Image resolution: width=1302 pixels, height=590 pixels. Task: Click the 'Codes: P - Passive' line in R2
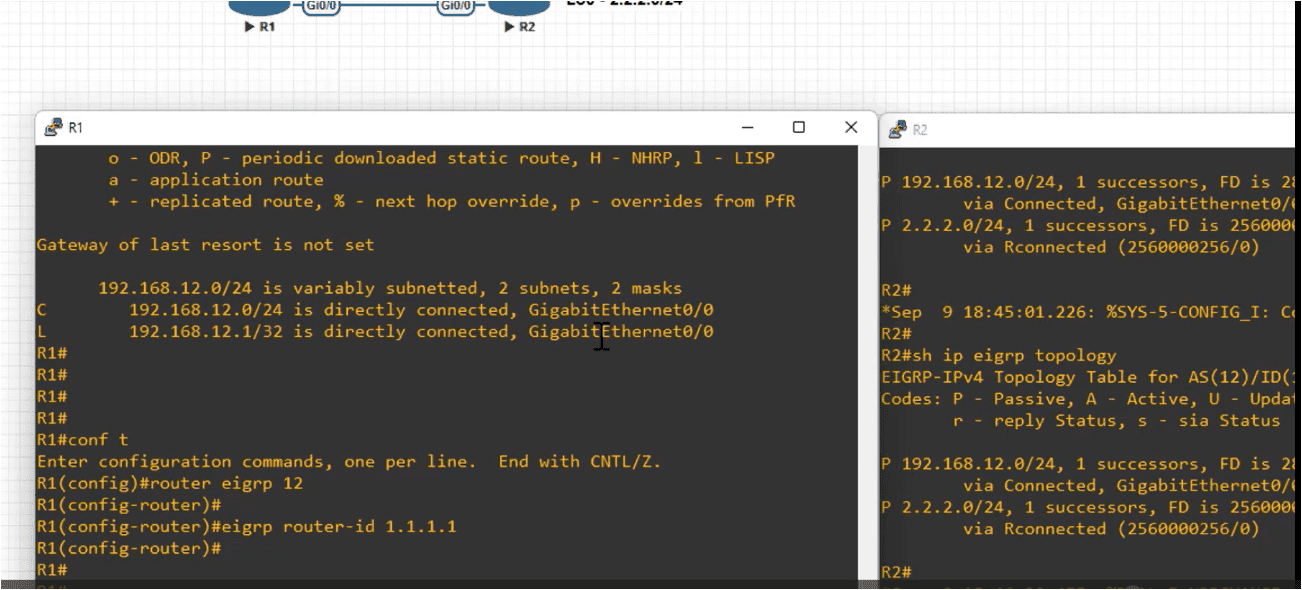[1089, 399]
